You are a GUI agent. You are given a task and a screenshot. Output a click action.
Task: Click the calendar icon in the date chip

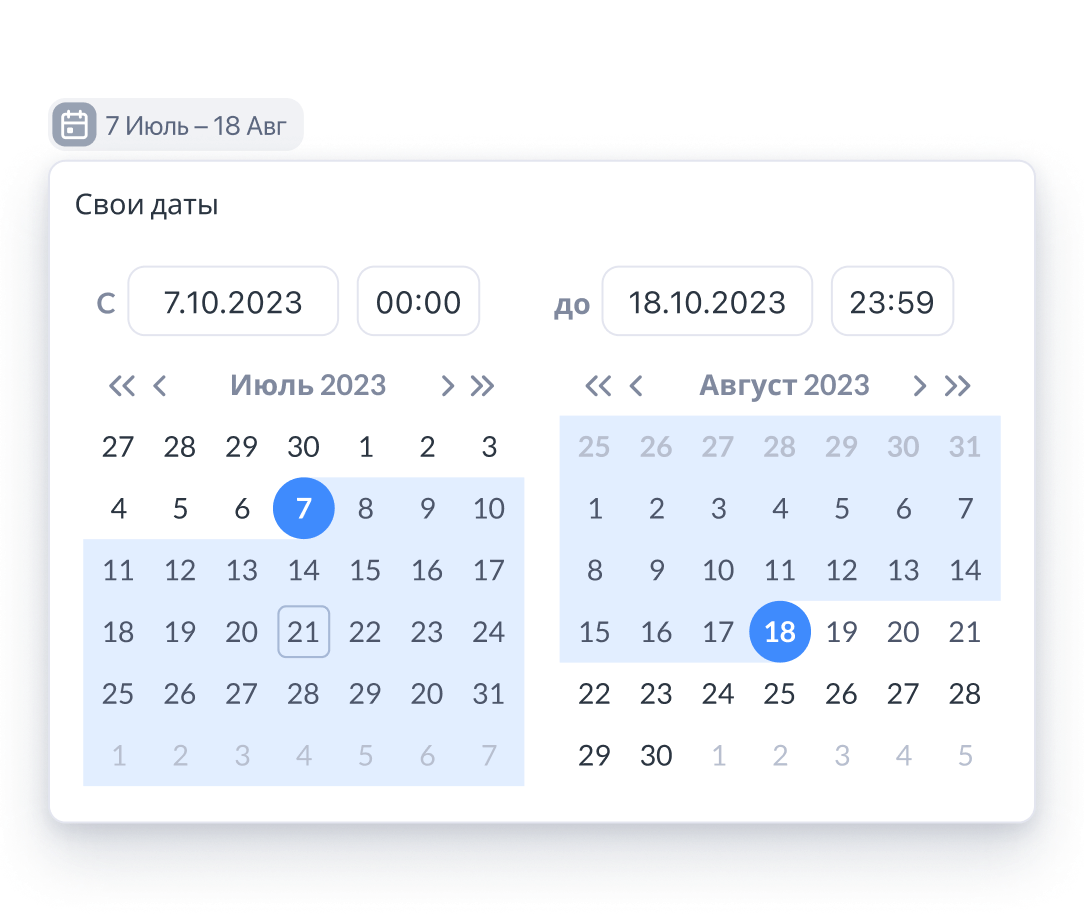point(74,125)
